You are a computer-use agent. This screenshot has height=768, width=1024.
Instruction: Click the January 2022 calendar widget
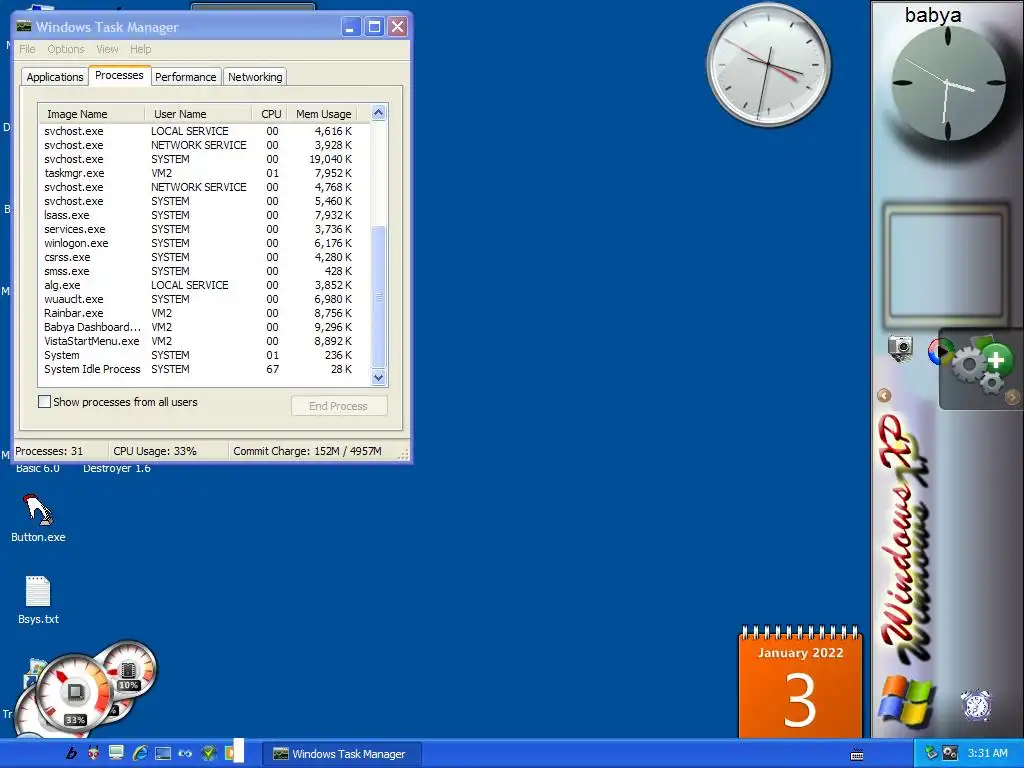800,681
